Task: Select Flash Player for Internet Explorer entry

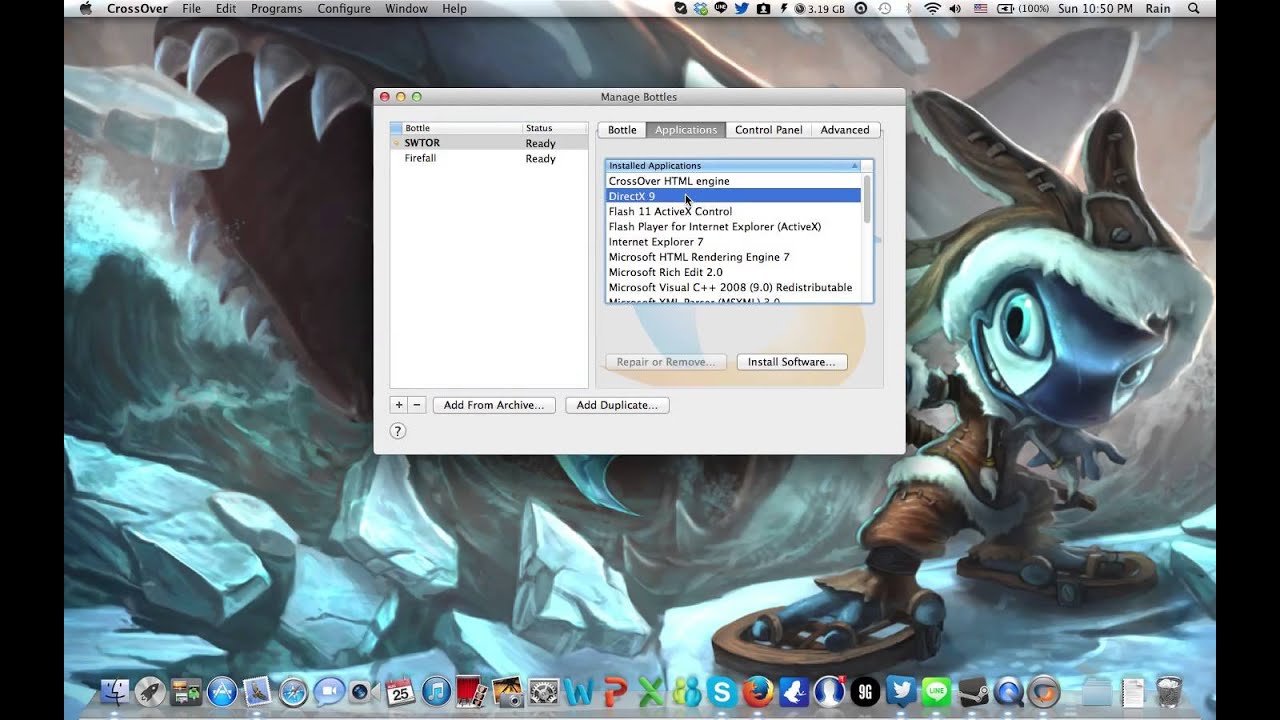Action: [x=734, y=226]
